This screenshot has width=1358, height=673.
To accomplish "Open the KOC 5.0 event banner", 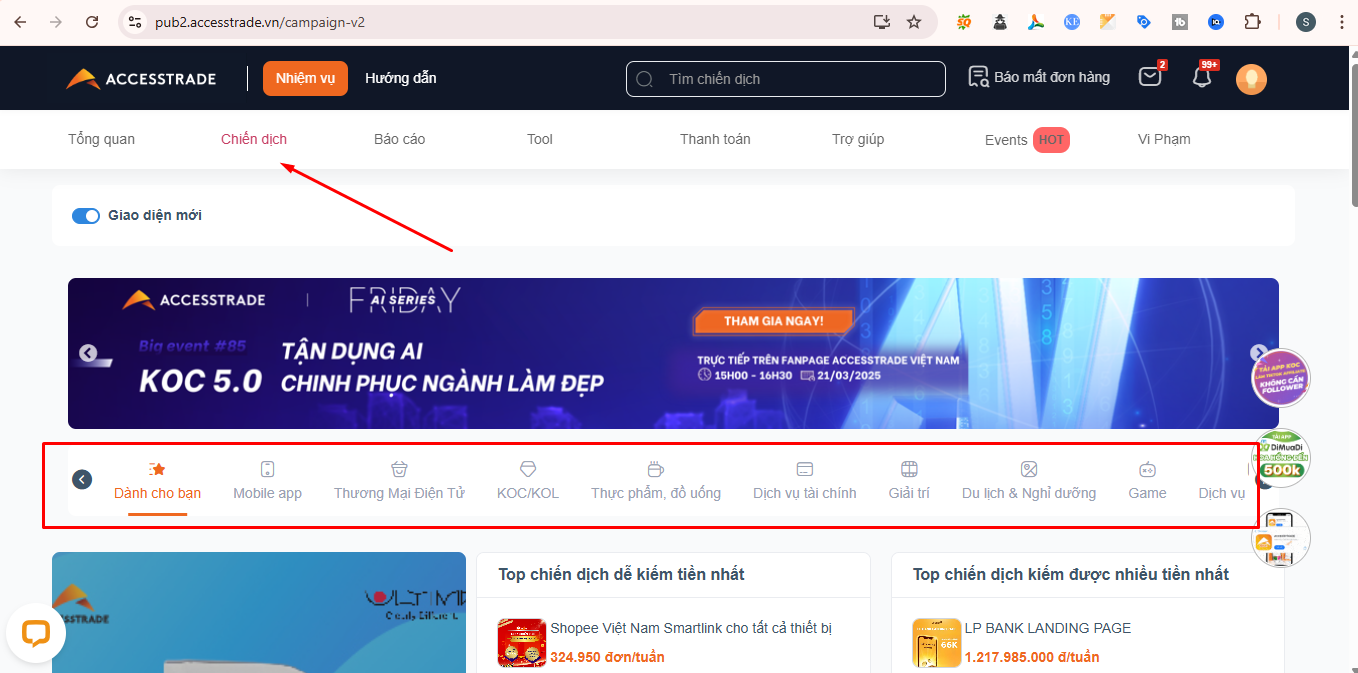I will 673,353.
